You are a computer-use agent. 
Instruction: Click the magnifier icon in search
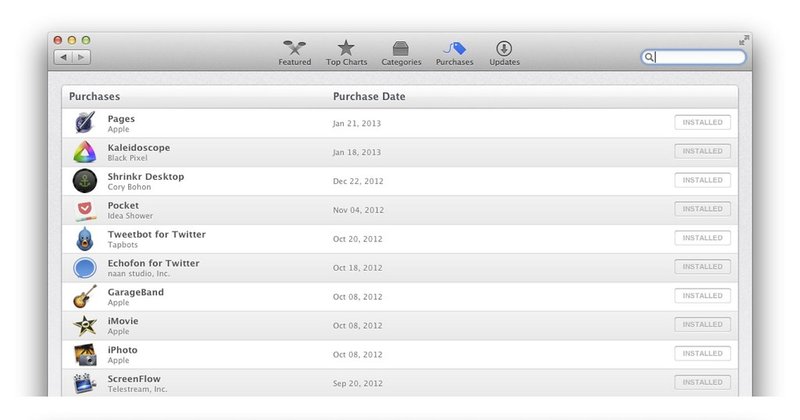[x=649, y=57]
